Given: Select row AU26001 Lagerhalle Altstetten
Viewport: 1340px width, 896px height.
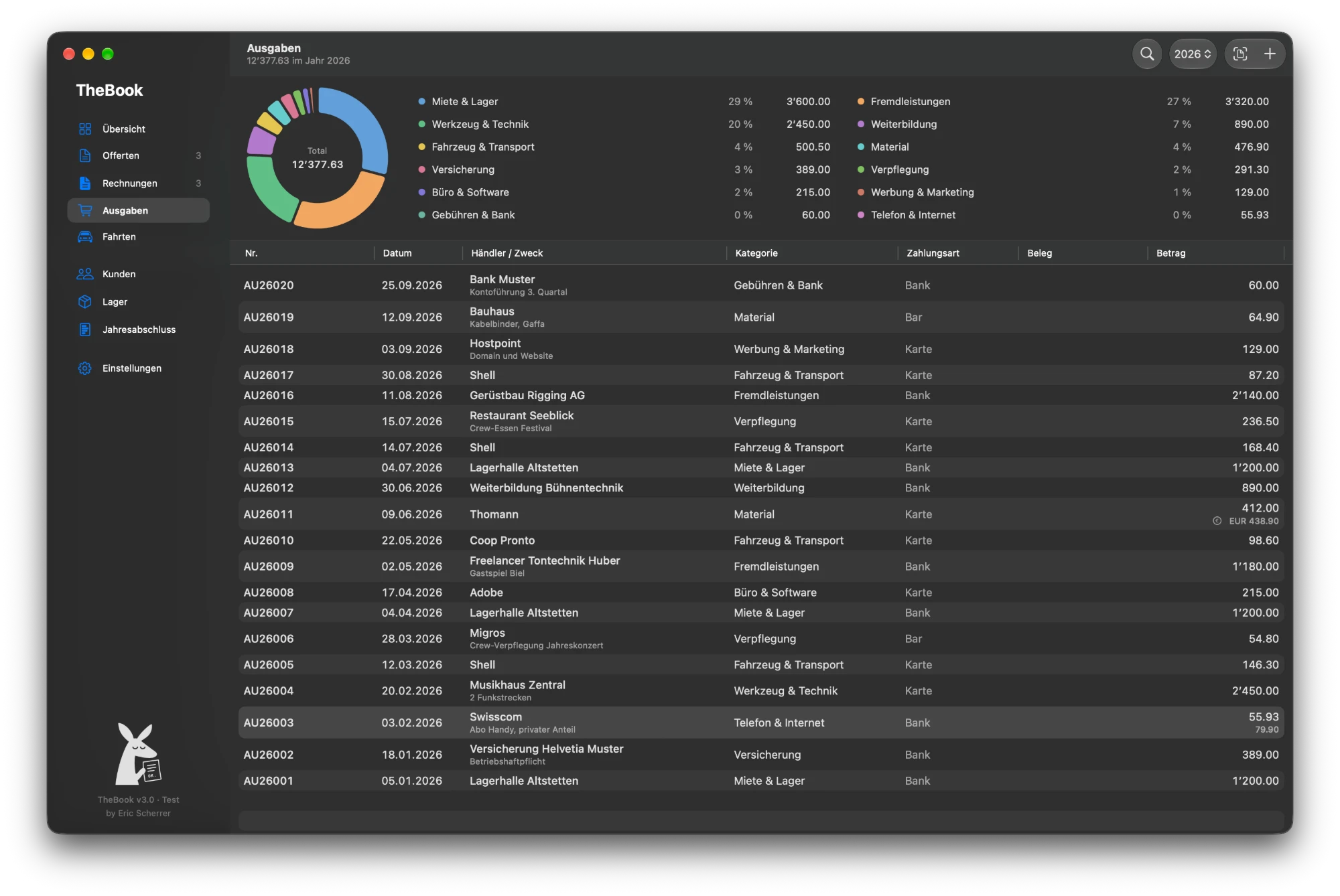Looking at the screenshot, I should coord(761,781).
